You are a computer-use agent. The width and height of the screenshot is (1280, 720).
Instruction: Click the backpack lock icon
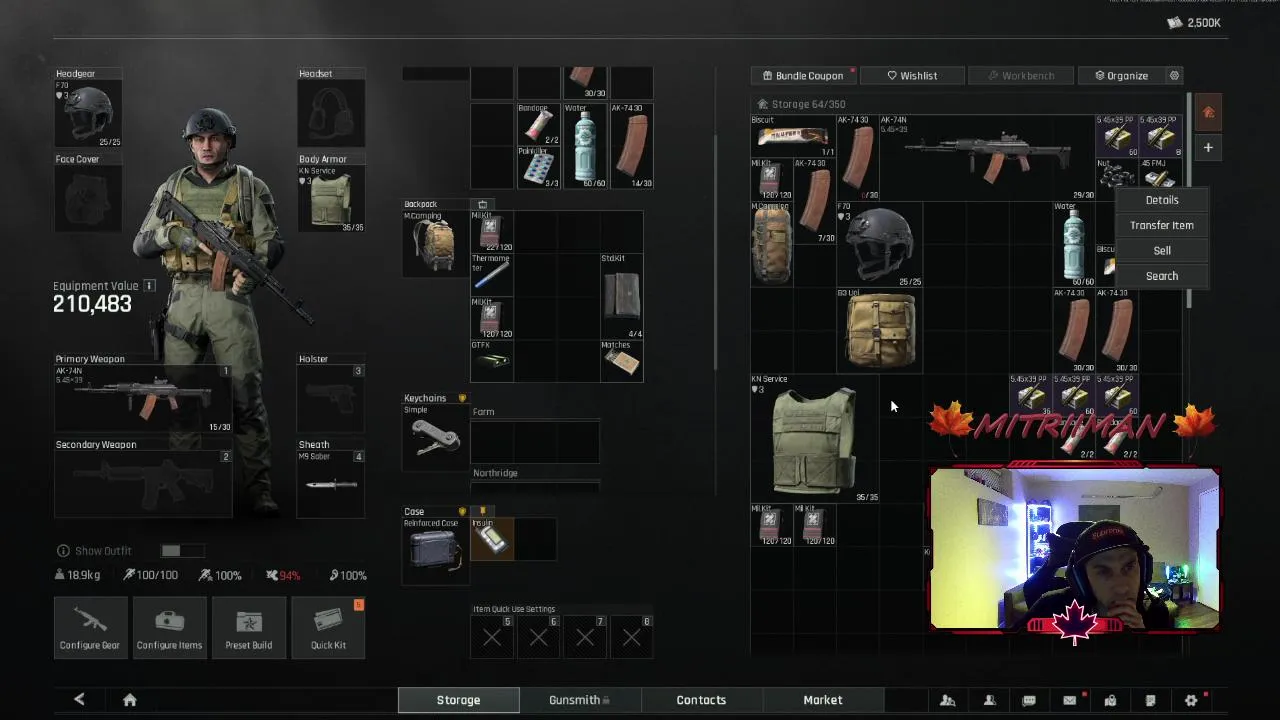[482, 205]
